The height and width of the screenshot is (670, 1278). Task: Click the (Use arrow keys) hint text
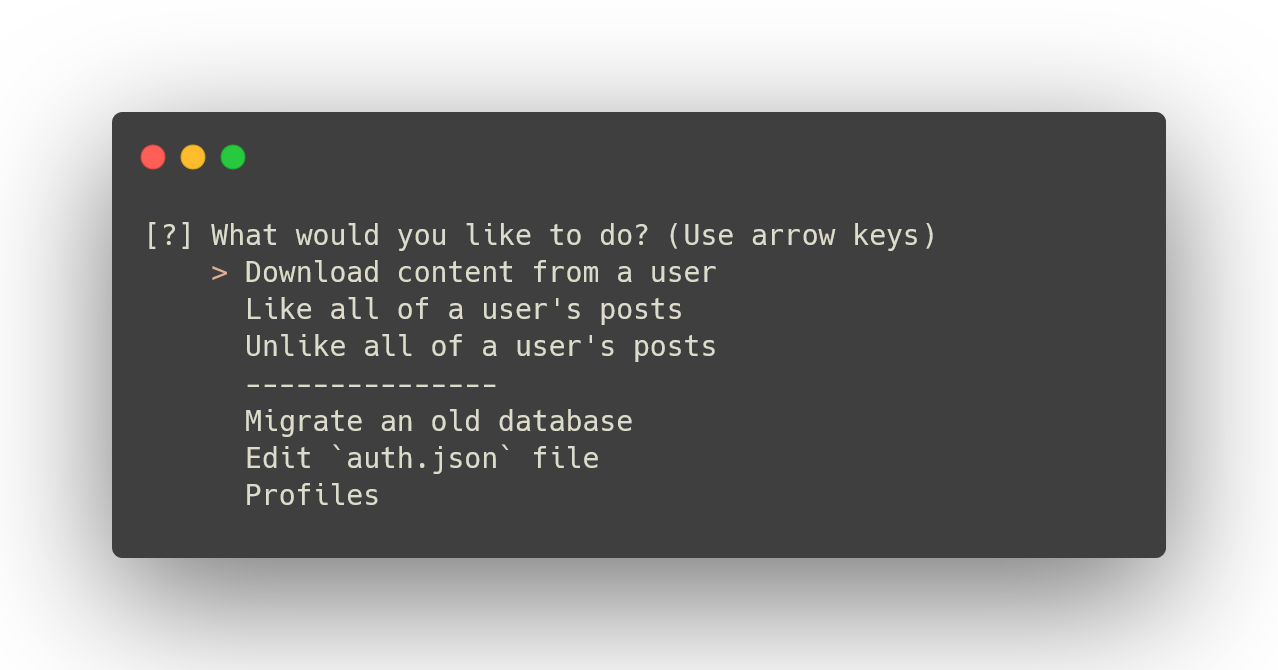tap(802, 236)
